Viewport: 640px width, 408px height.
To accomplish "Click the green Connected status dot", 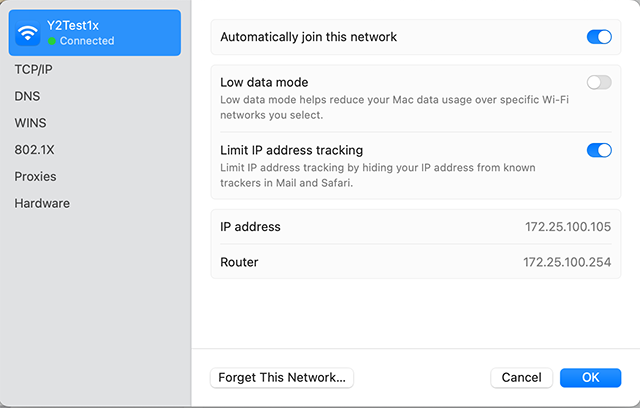I will click(52, 41).
